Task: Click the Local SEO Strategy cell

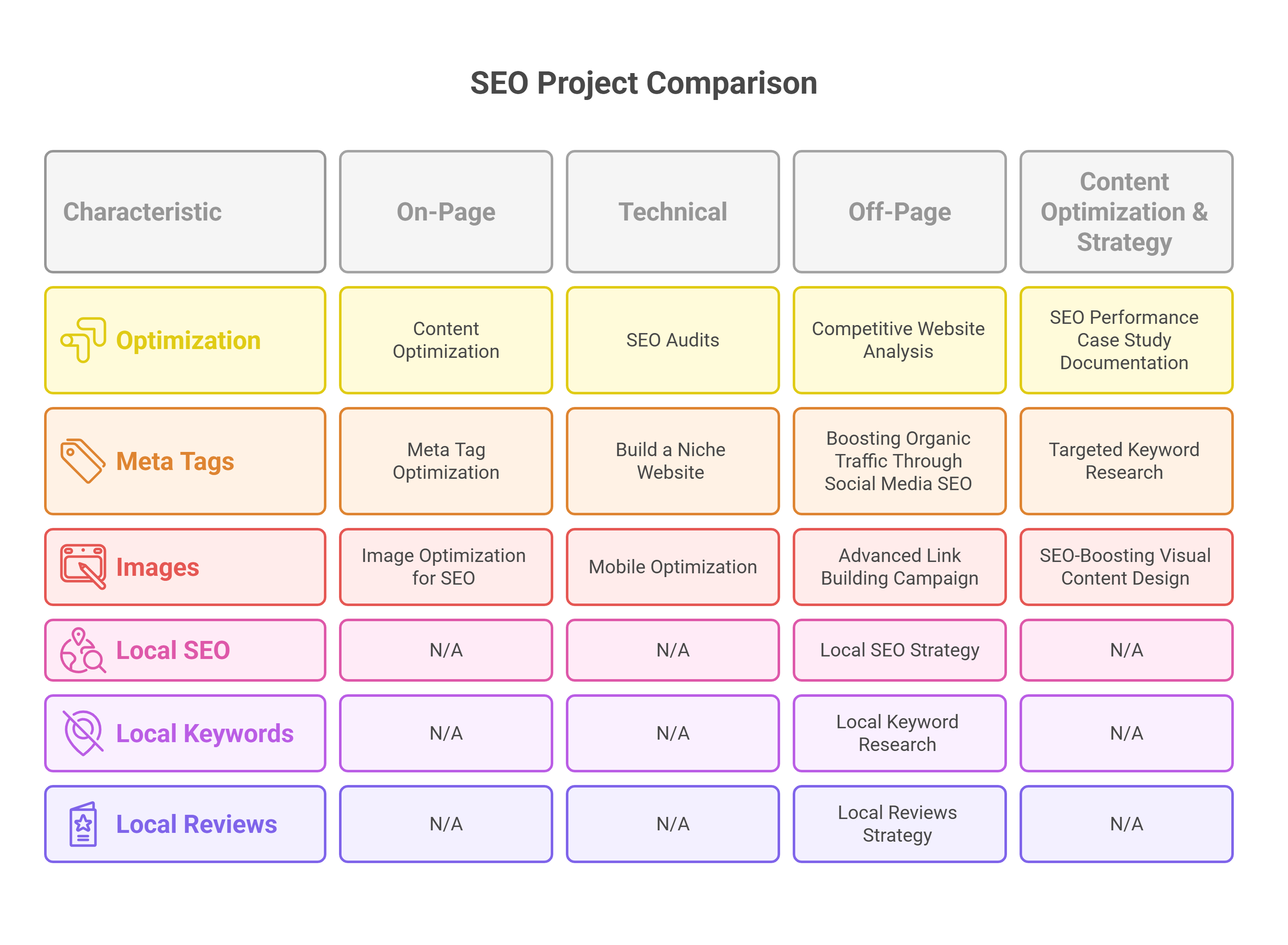Action: pyautogui.click(x=899, y=650)
